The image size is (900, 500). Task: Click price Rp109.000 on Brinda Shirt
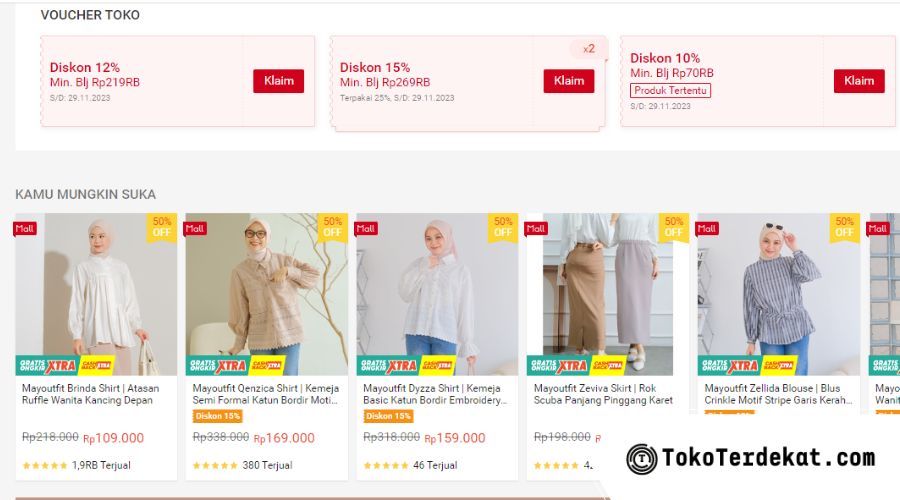tap(114, 439)
